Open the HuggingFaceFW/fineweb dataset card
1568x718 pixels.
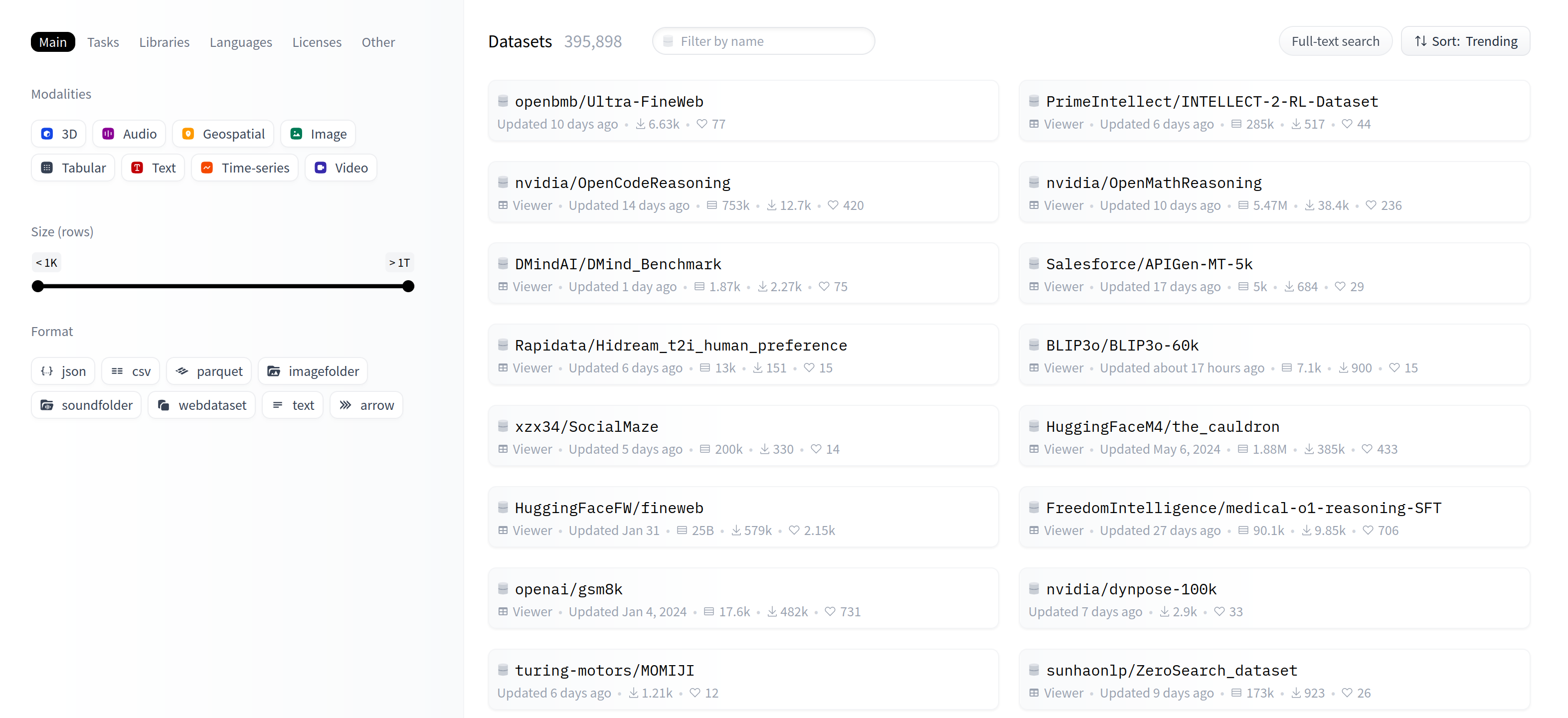(x=609, y=508)
